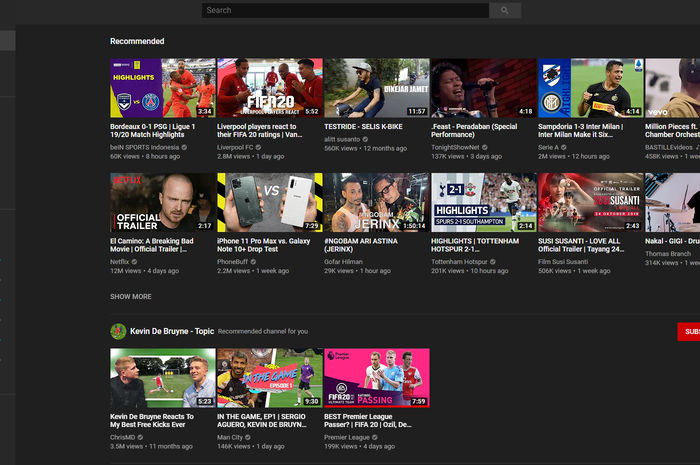700x465 pixels.
Task: Click the search magnifier button
Action: tap(505, 10)
